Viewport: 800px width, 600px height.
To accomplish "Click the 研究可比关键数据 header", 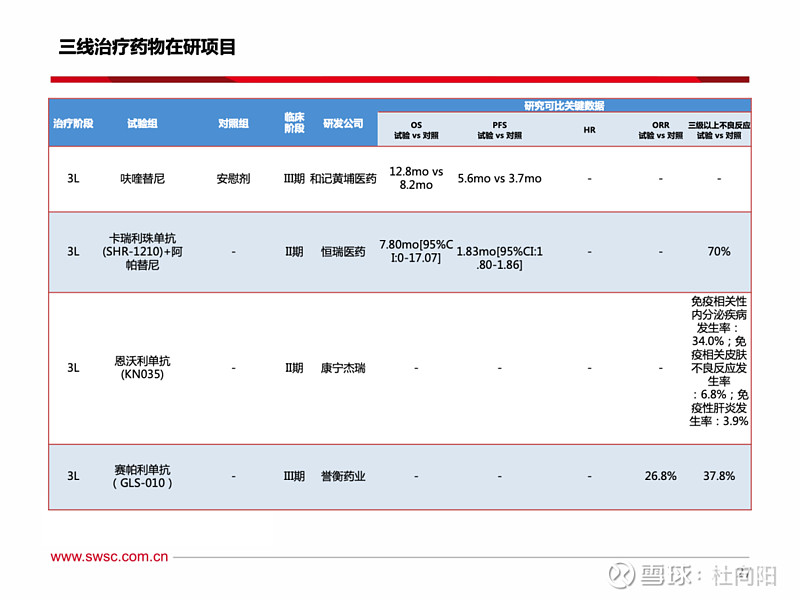I will click(564, 106).
